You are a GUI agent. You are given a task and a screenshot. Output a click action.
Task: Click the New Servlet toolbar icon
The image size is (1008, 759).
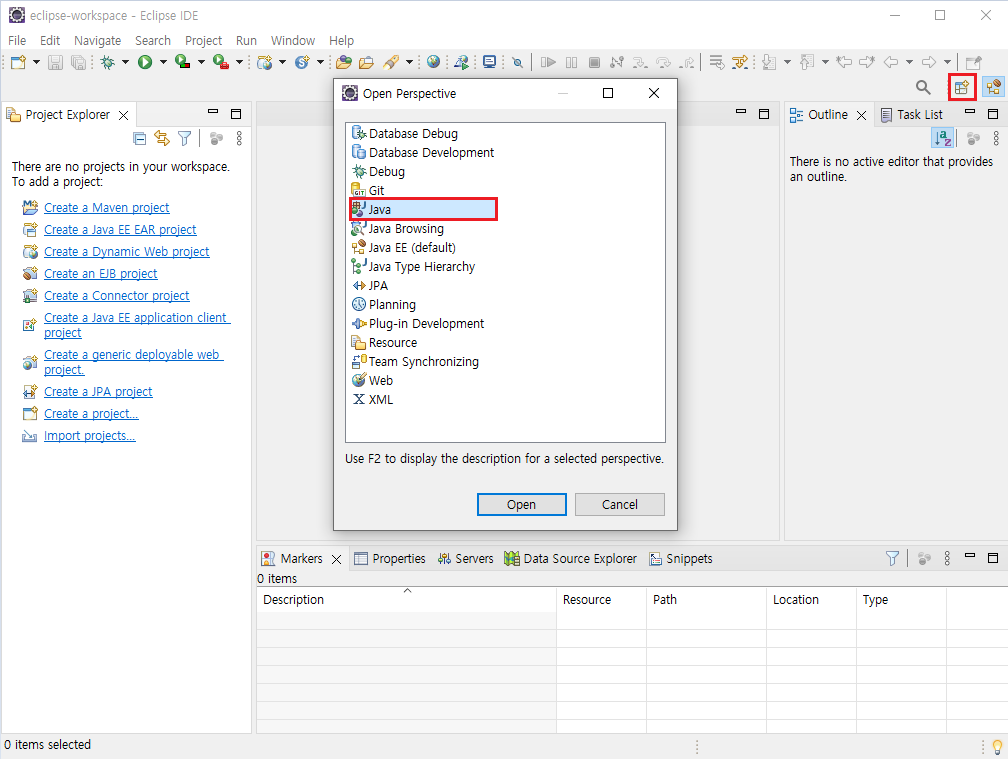pyautogui.click(x=302, y=62)
